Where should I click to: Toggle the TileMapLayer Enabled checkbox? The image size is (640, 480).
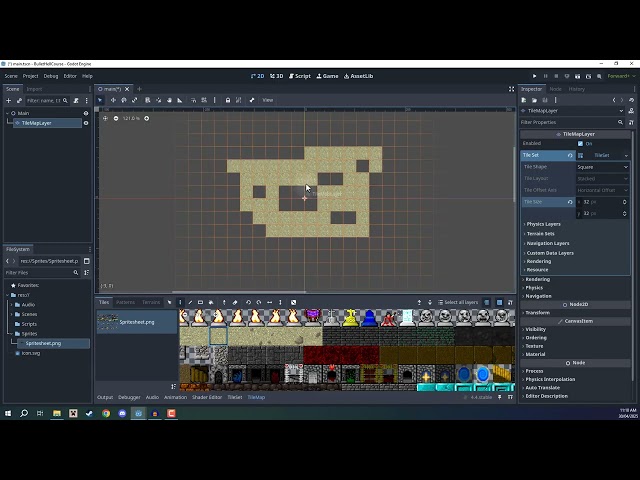click(x=580, y=144)
